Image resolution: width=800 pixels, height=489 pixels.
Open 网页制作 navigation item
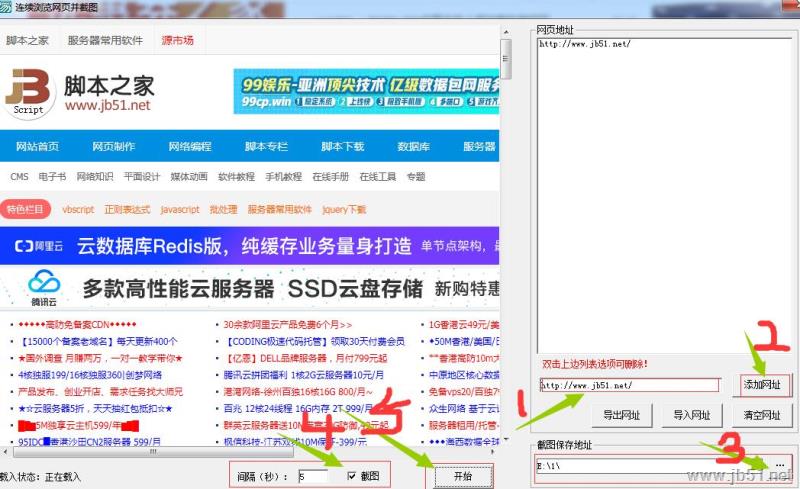(113, 146)
